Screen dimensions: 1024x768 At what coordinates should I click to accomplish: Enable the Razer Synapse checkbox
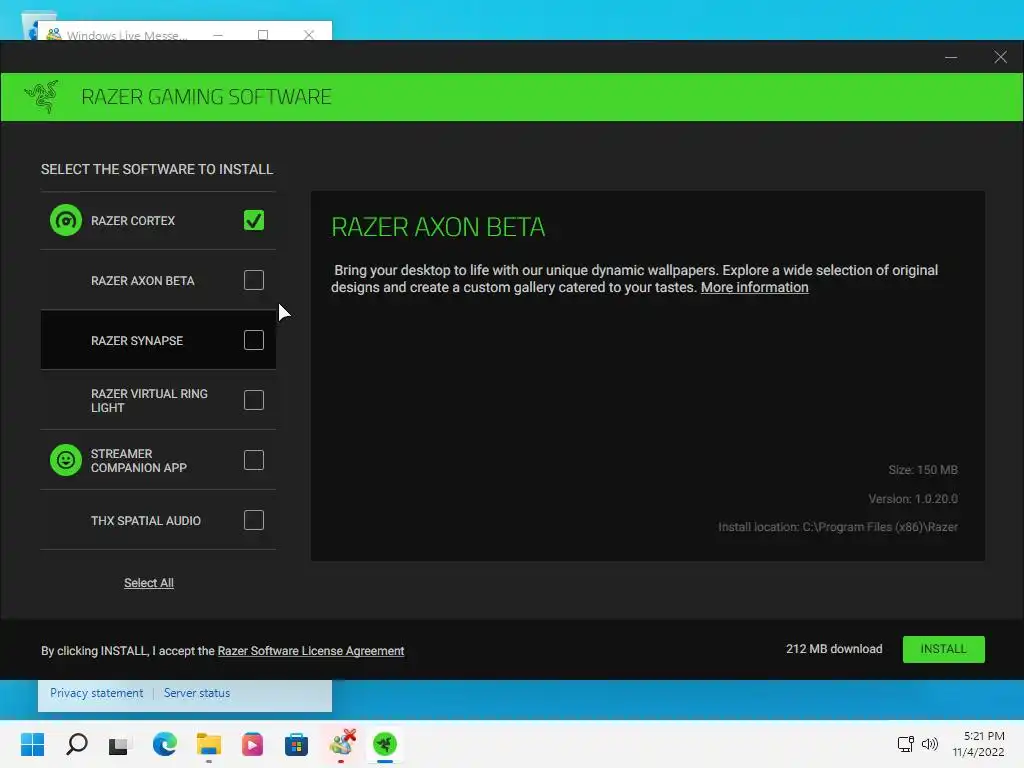pos(254,340)
